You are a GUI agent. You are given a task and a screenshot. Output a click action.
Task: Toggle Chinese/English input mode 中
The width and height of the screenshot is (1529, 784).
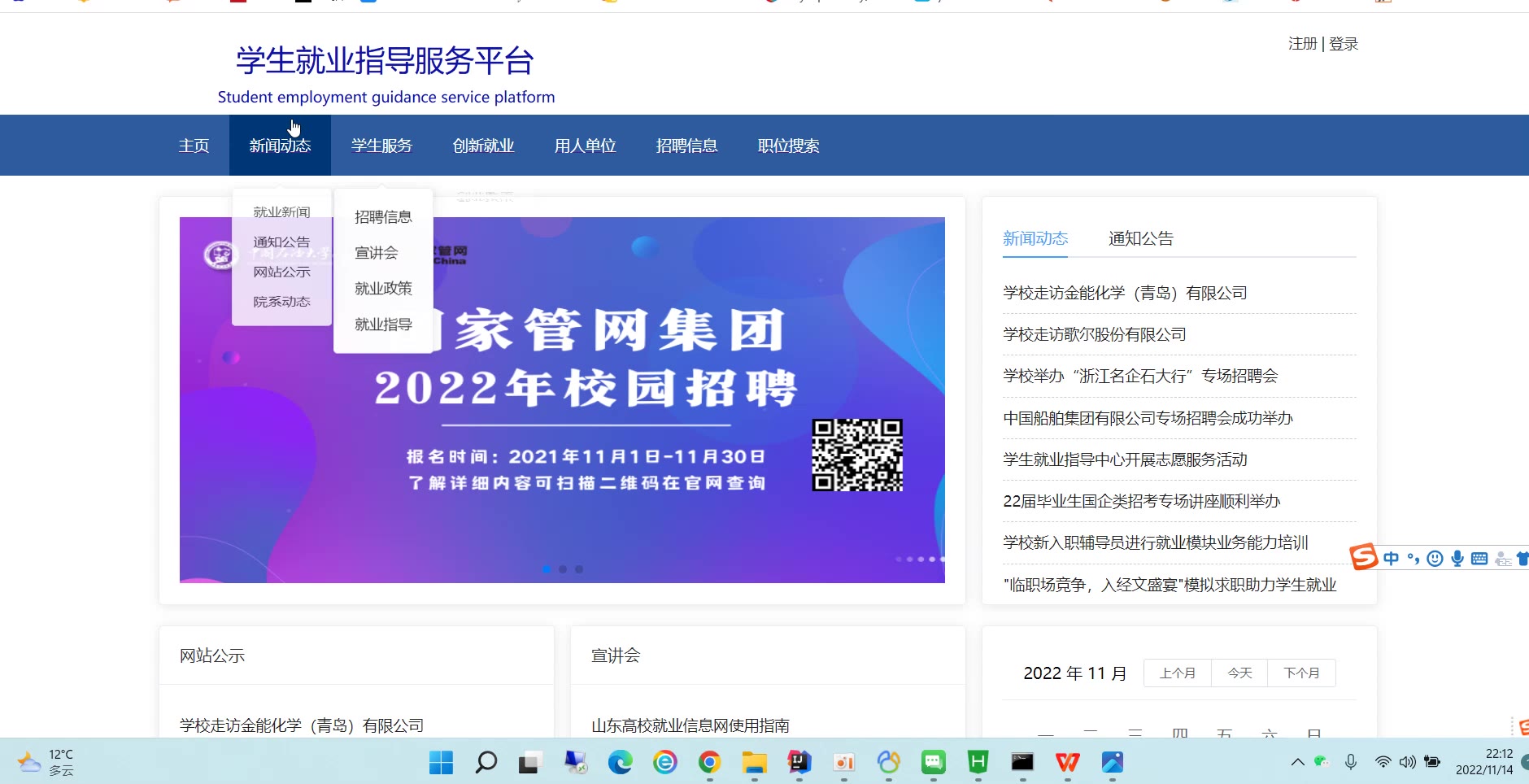1391,558
